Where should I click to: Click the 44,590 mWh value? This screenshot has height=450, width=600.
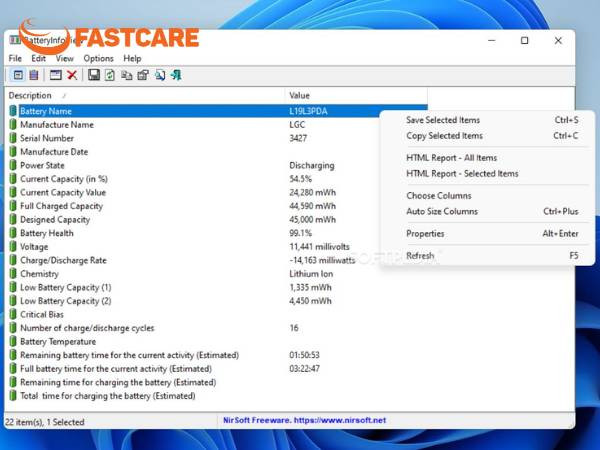313,206
